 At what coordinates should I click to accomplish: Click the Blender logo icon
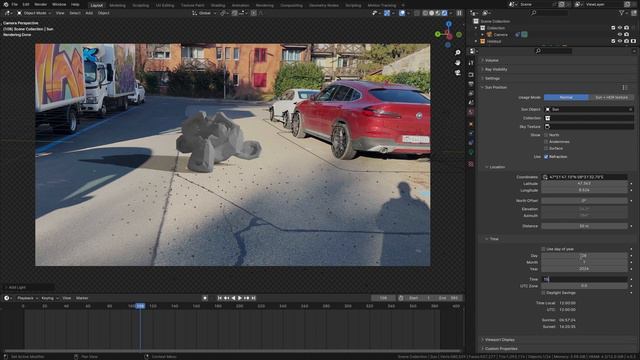[6, 4]
